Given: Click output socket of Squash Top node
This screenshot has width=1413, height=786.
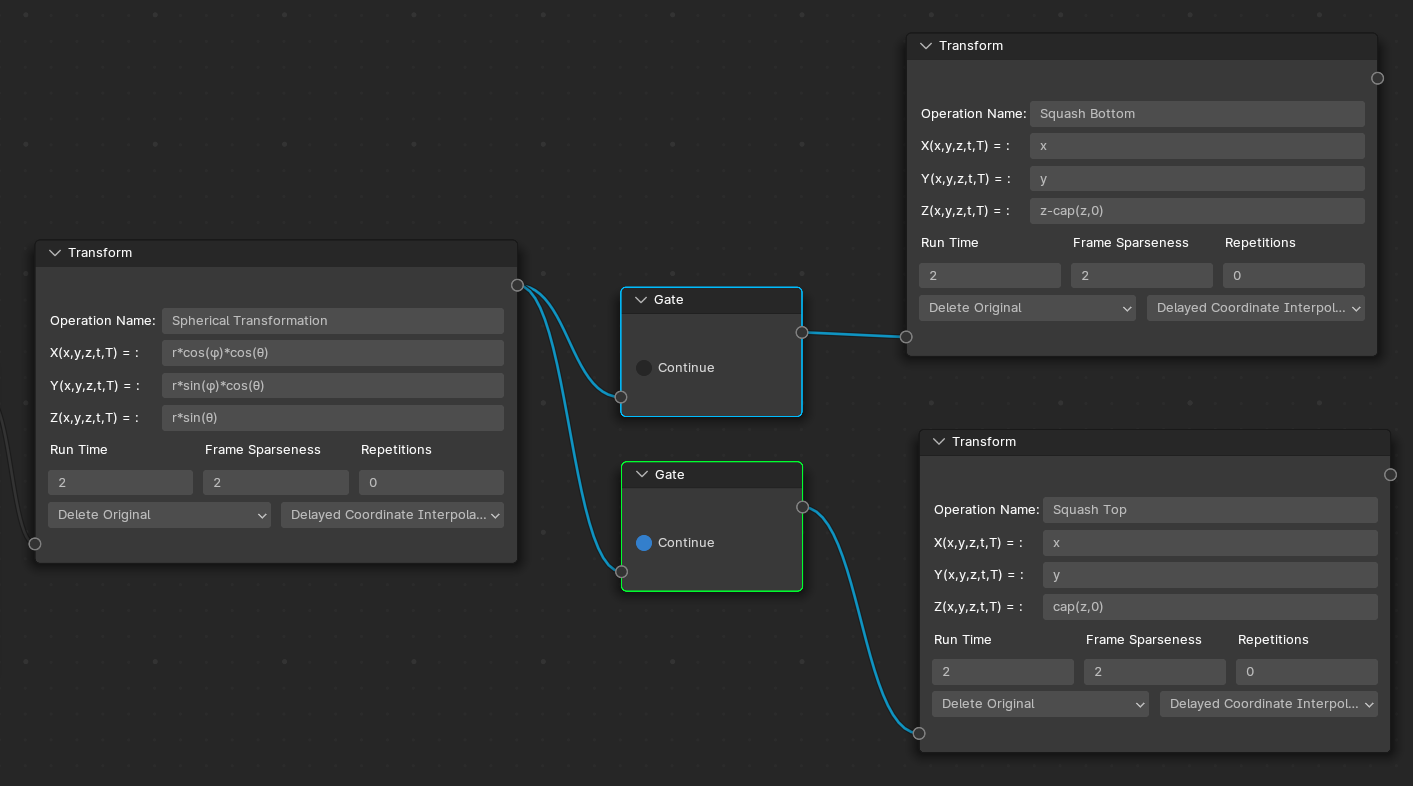Looking at the screenshot, I should pos(1390,474).
